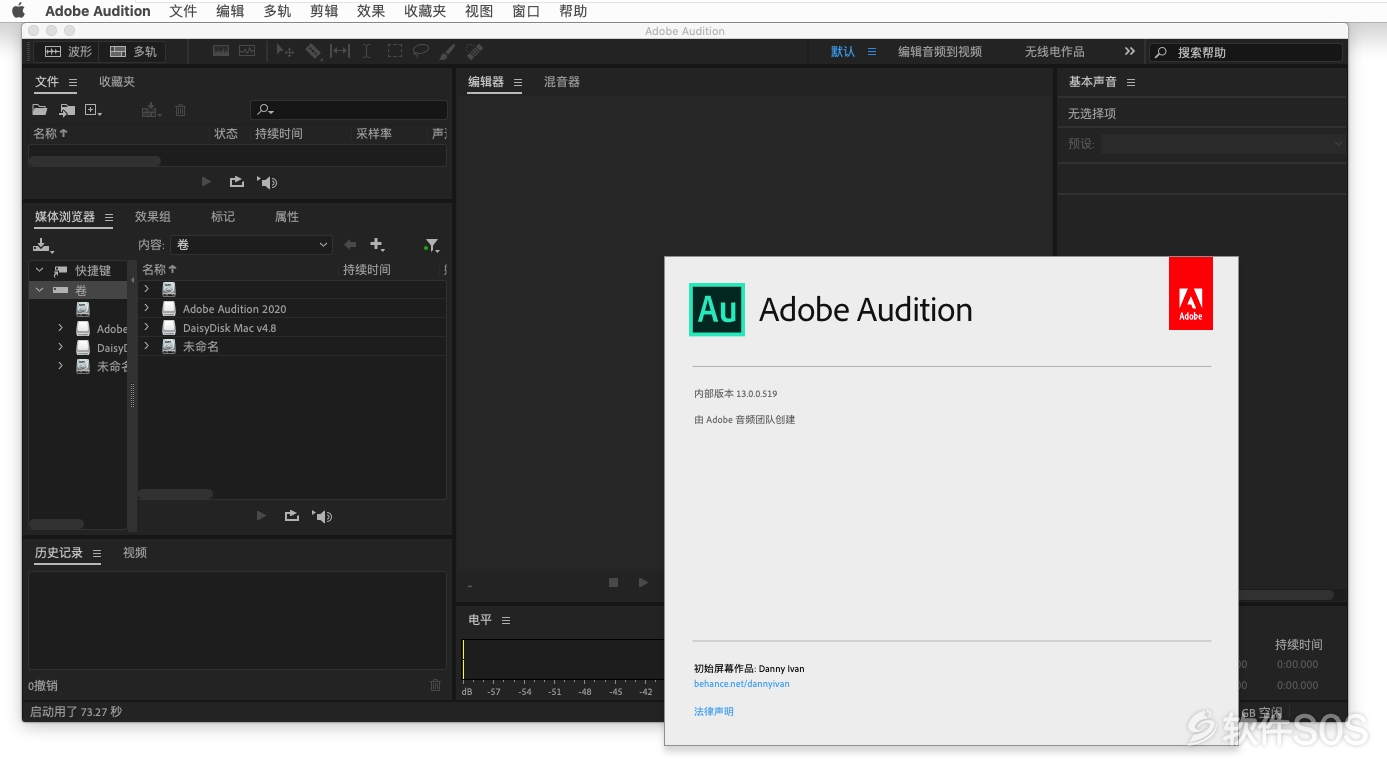Select the Marquee Selection tool
Viewport: 1387px width, 759px height.
point(395,51)
